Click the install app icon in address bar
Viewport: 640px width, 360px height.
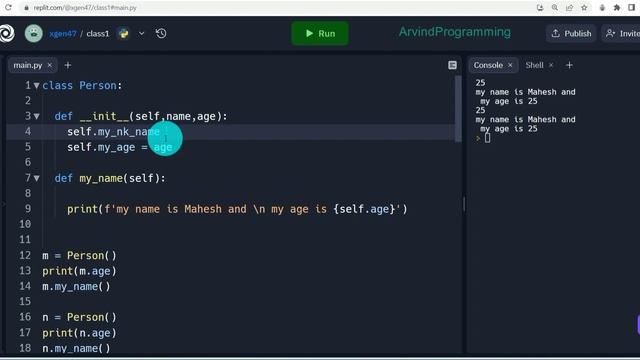(x=540, y=7)
